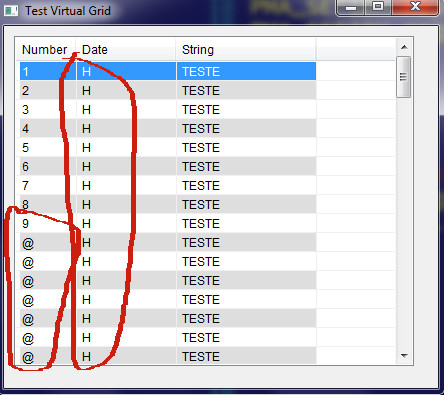Screen dimensions: 444x395
Task: Click the H date cell in row 4
Action: click(x=126, y=128)
